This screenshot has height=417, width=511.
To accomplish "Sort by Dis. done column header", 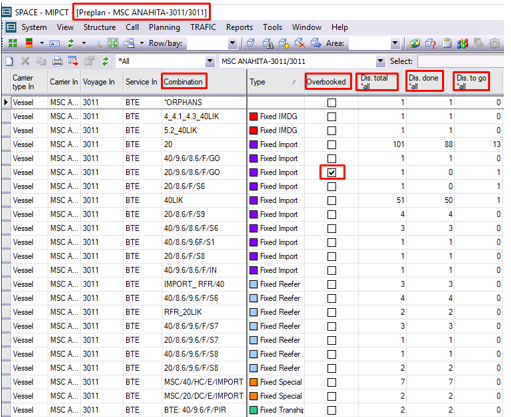I will click(x=423, y=82).
